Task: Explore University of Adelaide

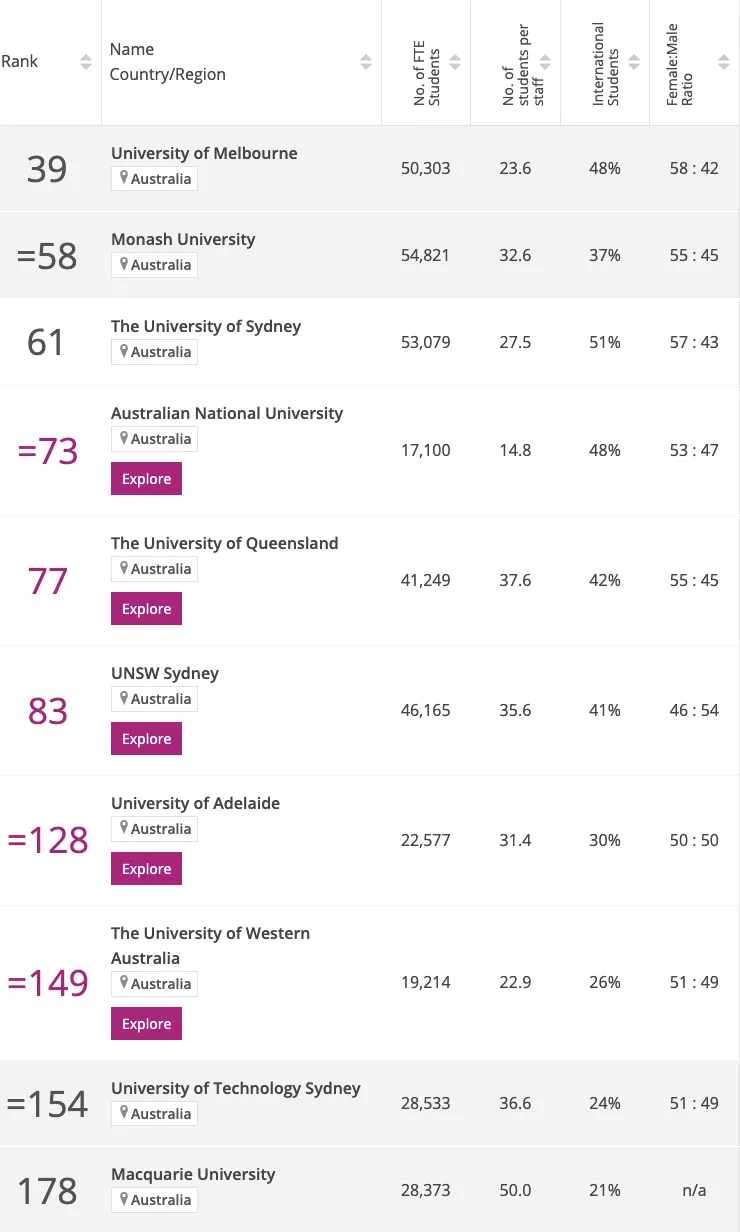Action: (146, 869)
